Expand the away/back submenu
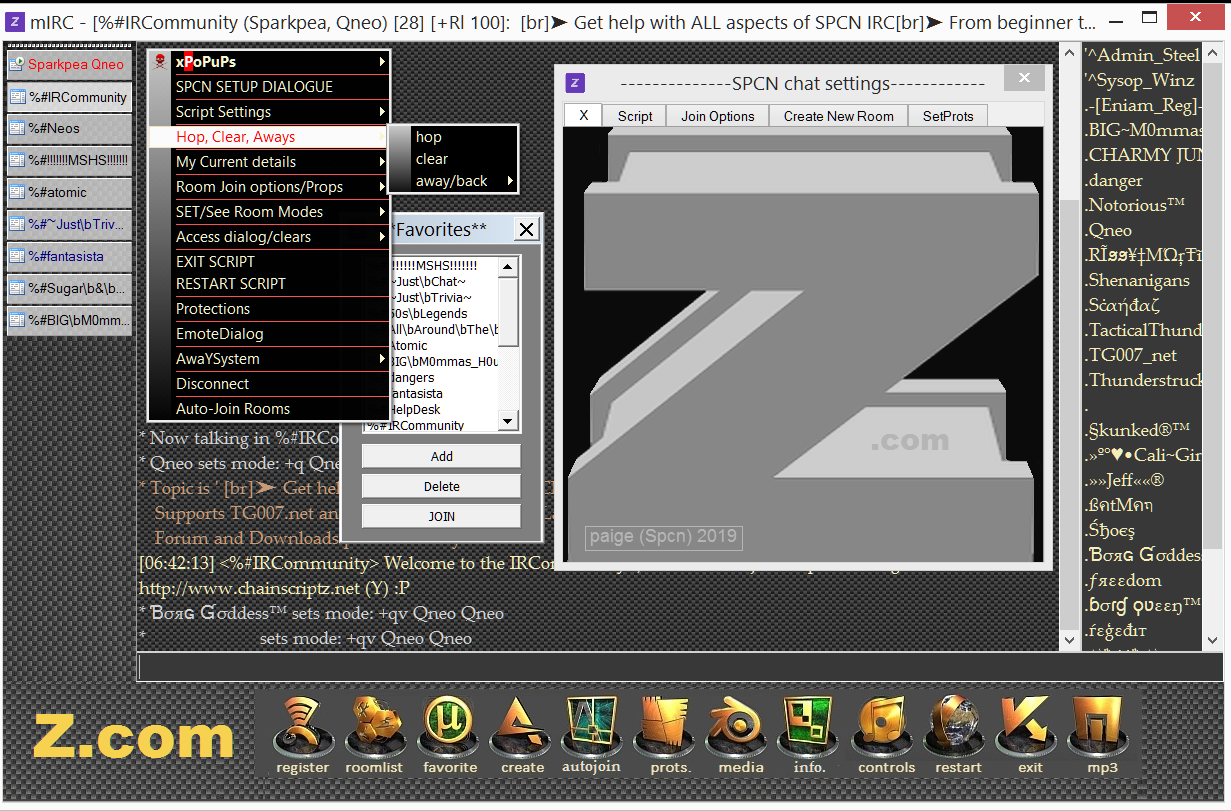This screenshot has height=811, width=1231. [x=452, y=181]
